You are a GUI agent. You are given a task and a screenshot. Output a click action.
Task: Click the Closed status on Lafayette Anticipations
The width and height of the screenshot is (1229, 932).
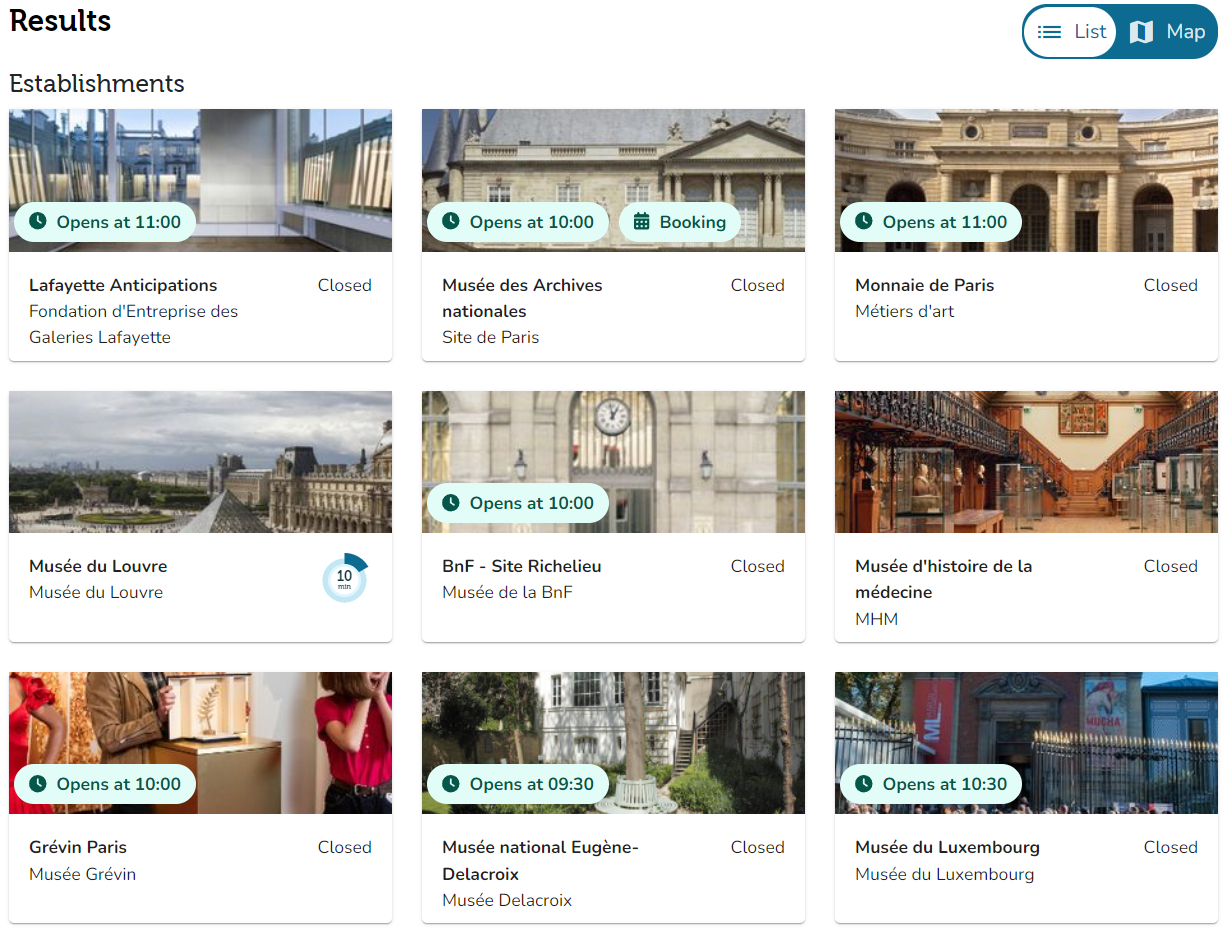(x=344, y=285)
